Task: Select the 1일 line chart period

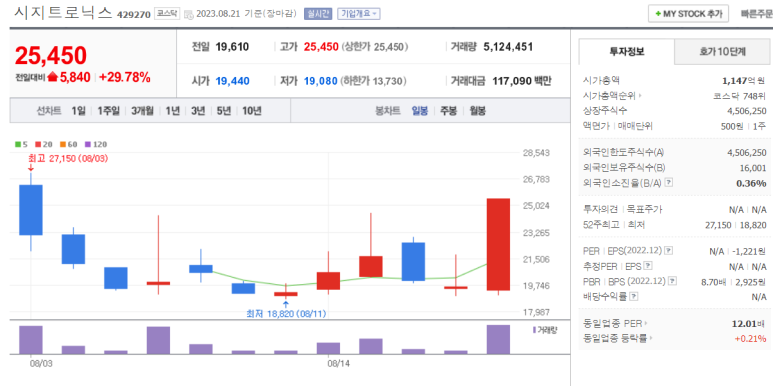Action: click(x=78, y=111)
